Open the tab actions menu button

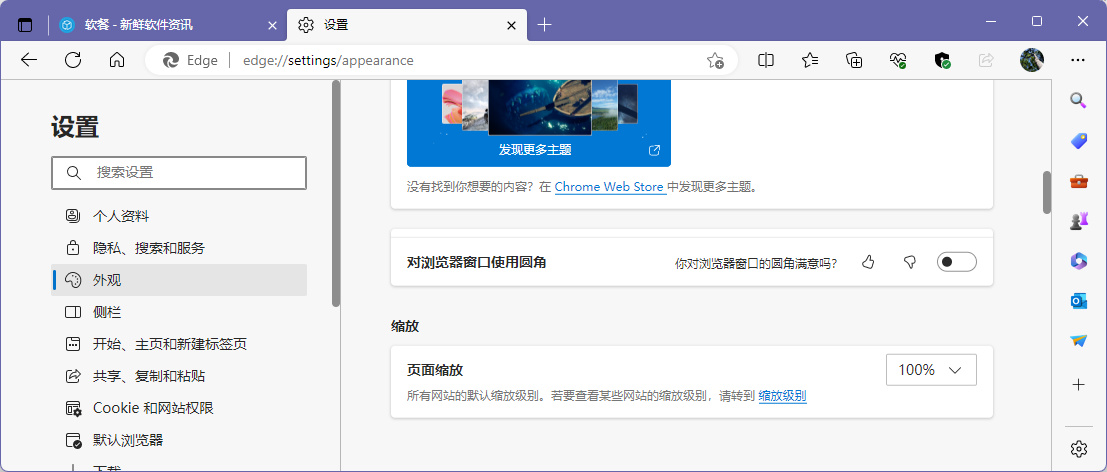(25, 25)
